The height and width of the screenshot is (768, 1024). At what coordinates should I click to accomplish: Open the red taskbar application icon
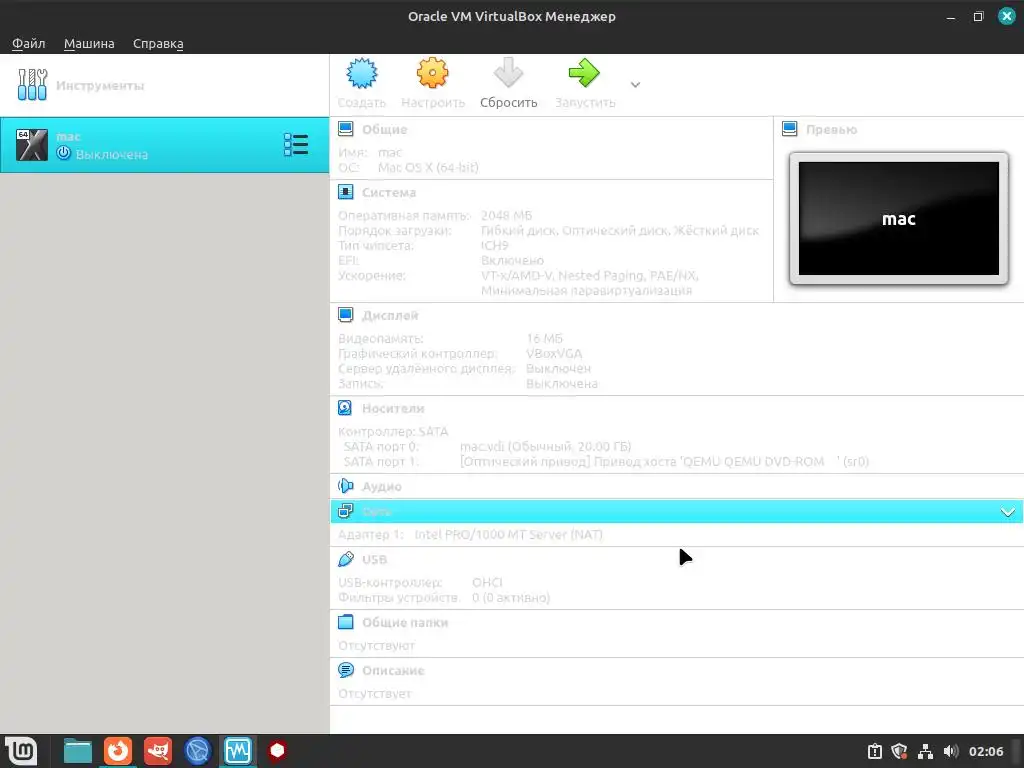tap(158, 751)
